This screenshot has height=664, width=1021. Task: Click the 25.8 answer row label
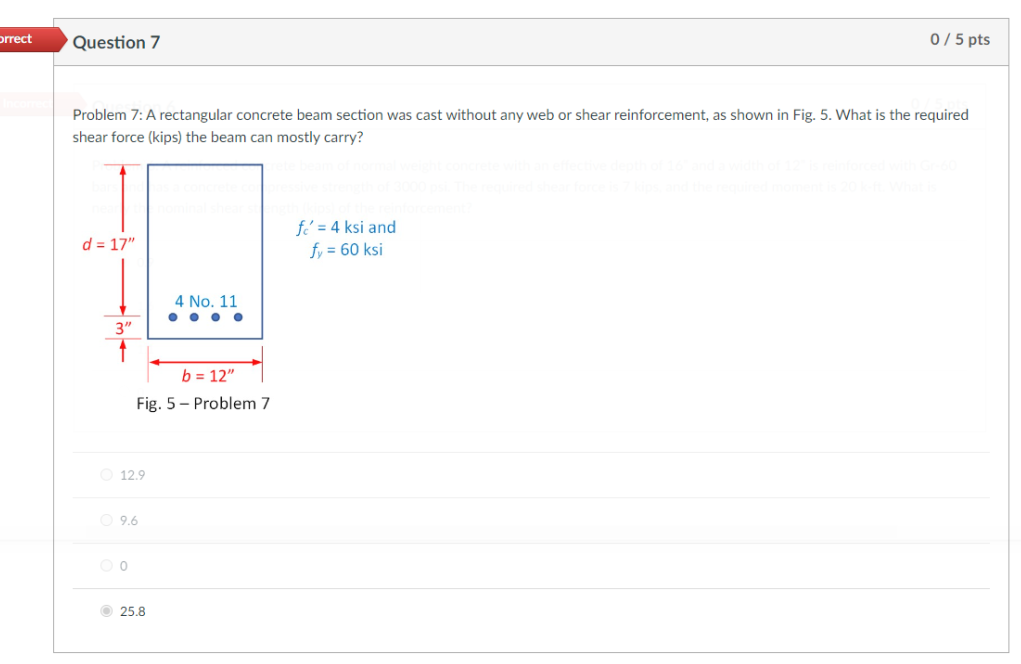[132, 611]
